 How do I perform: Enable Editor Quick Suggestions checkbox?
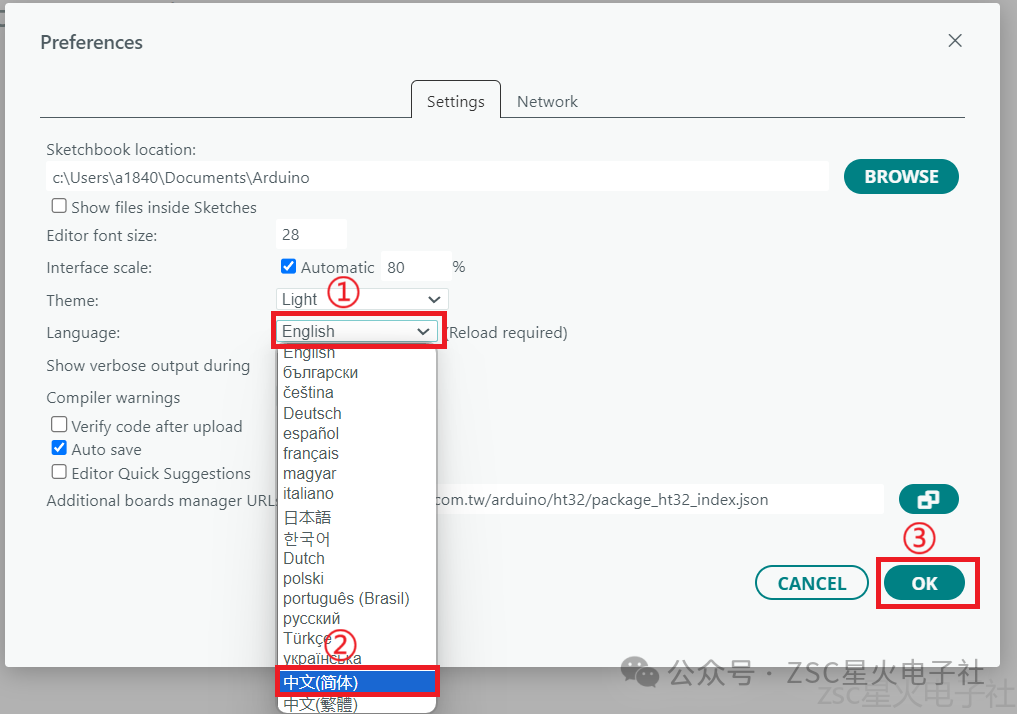[59, 472]
